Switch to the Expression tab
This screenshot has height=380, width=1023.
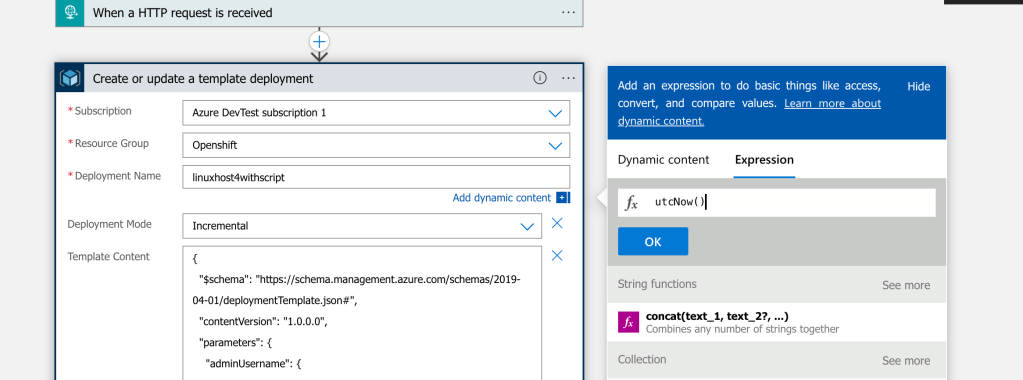[x=764, y=159]
